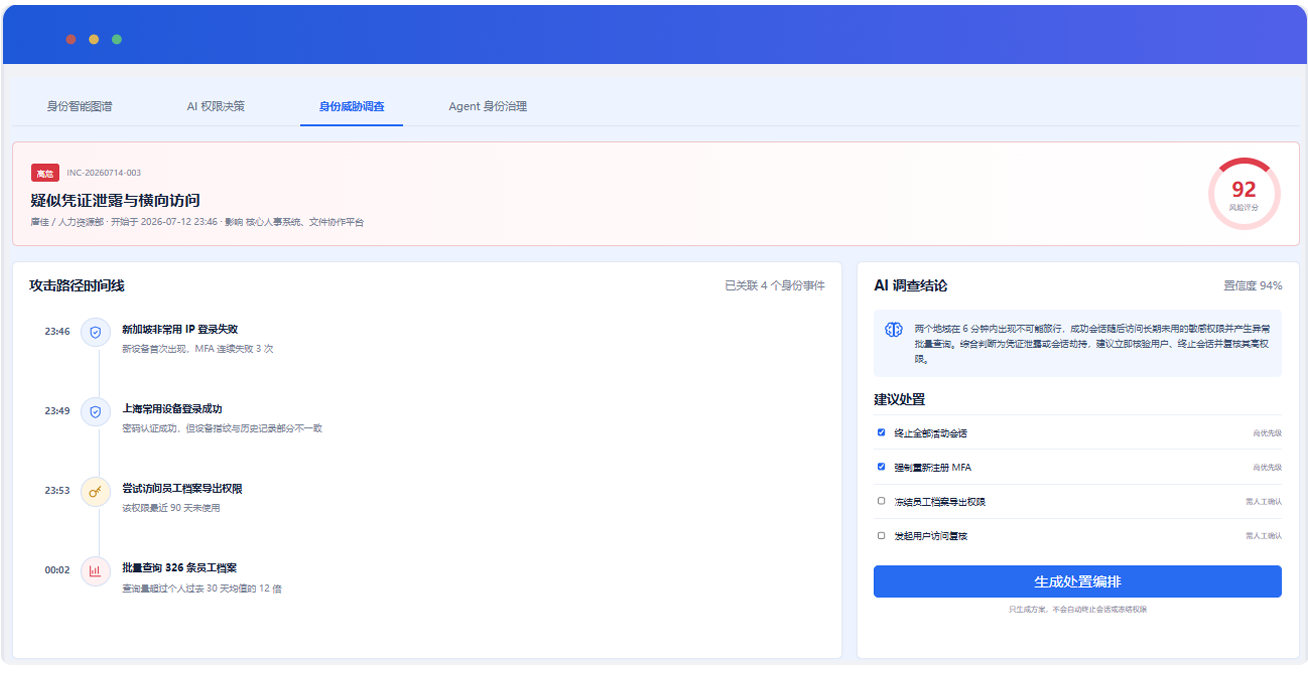Click the shield icon for the 23:49 Shanghai login event
The height and width of the screenshot is (678, 1308).
(95, 412)
